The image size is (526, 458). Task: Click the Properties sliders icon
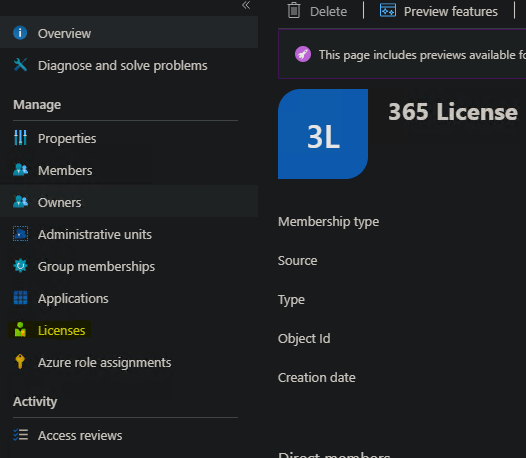[20, 138]
